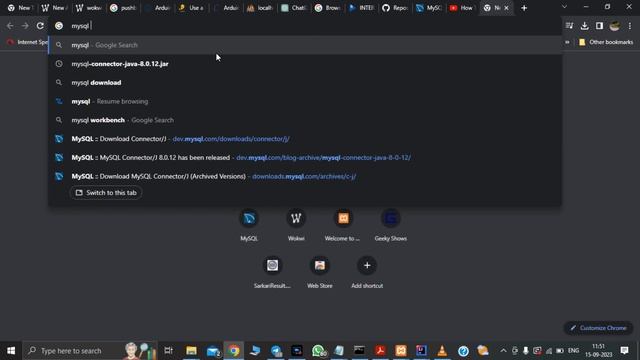640x360 pixels.
Task: Open the MySQL shortcut tile
Action: tap(249, 225)
